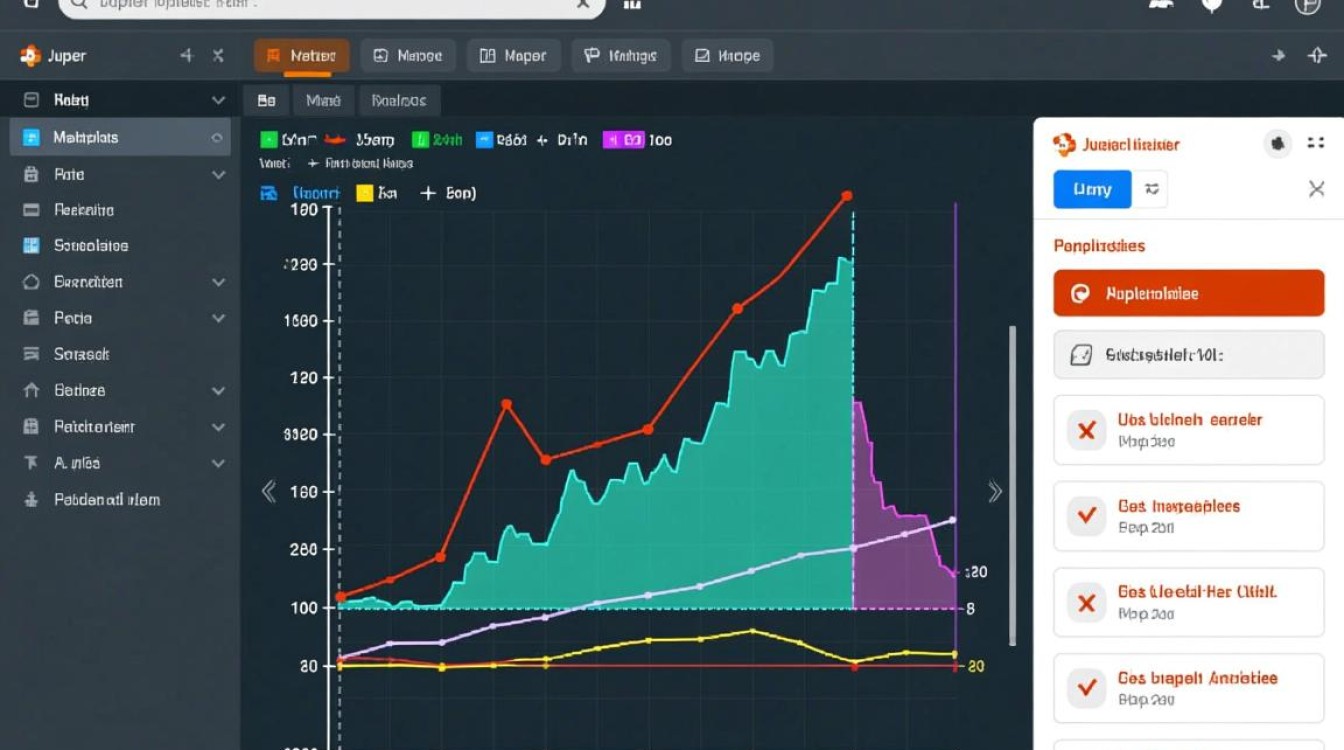Toggle the checkmark box on the second checklist item
The image size is (1344, 750).
[1085, 516]
